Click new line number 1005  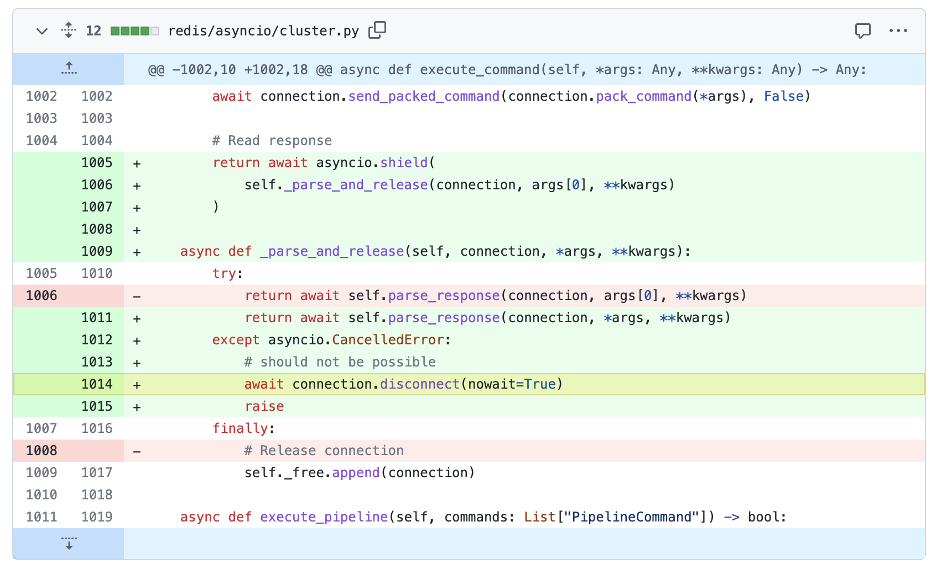[x=96, y=163]
